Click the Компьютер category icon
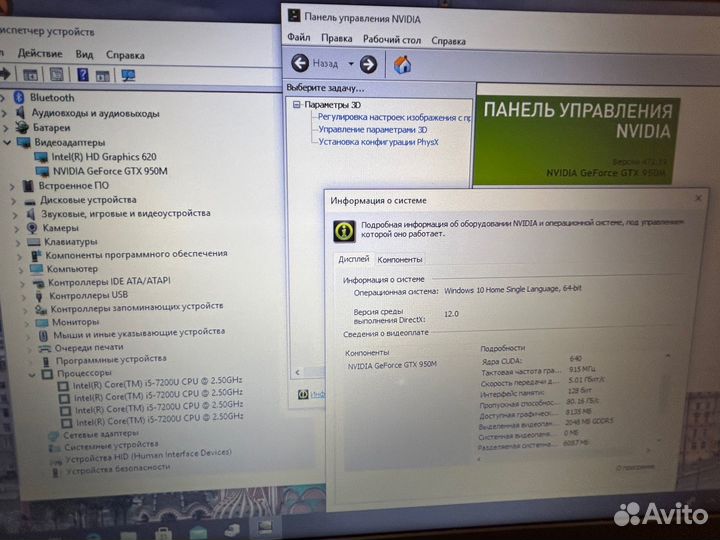720x540 pixels. tap(37, 269)
